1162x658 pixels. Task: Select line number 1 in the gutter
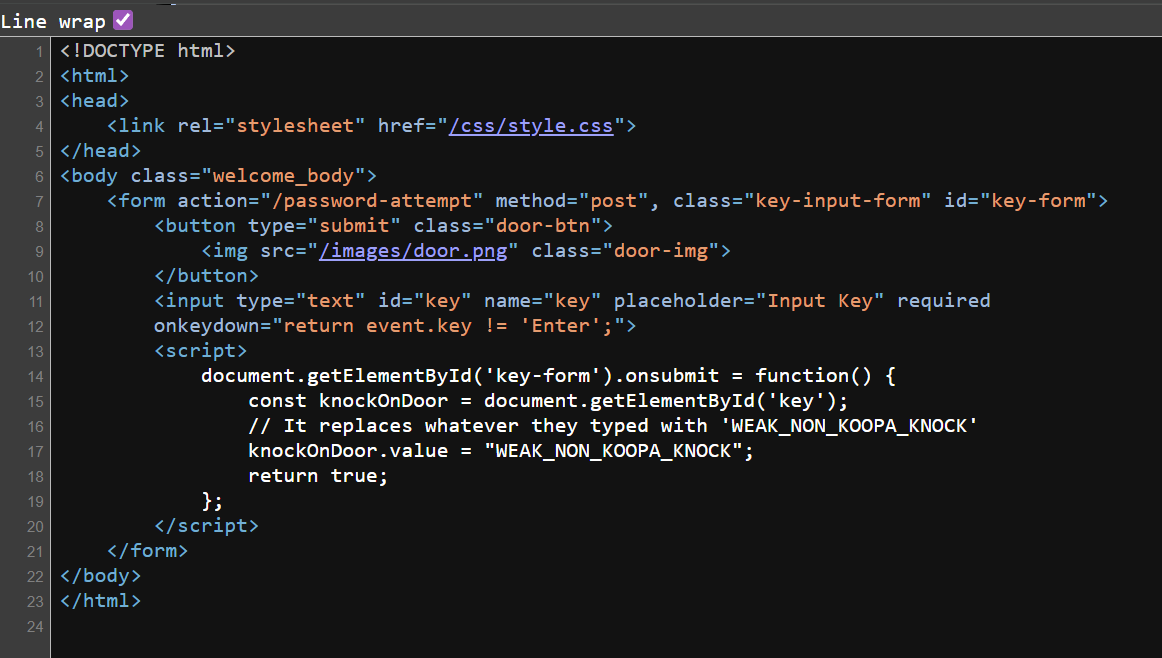point(39,50)
